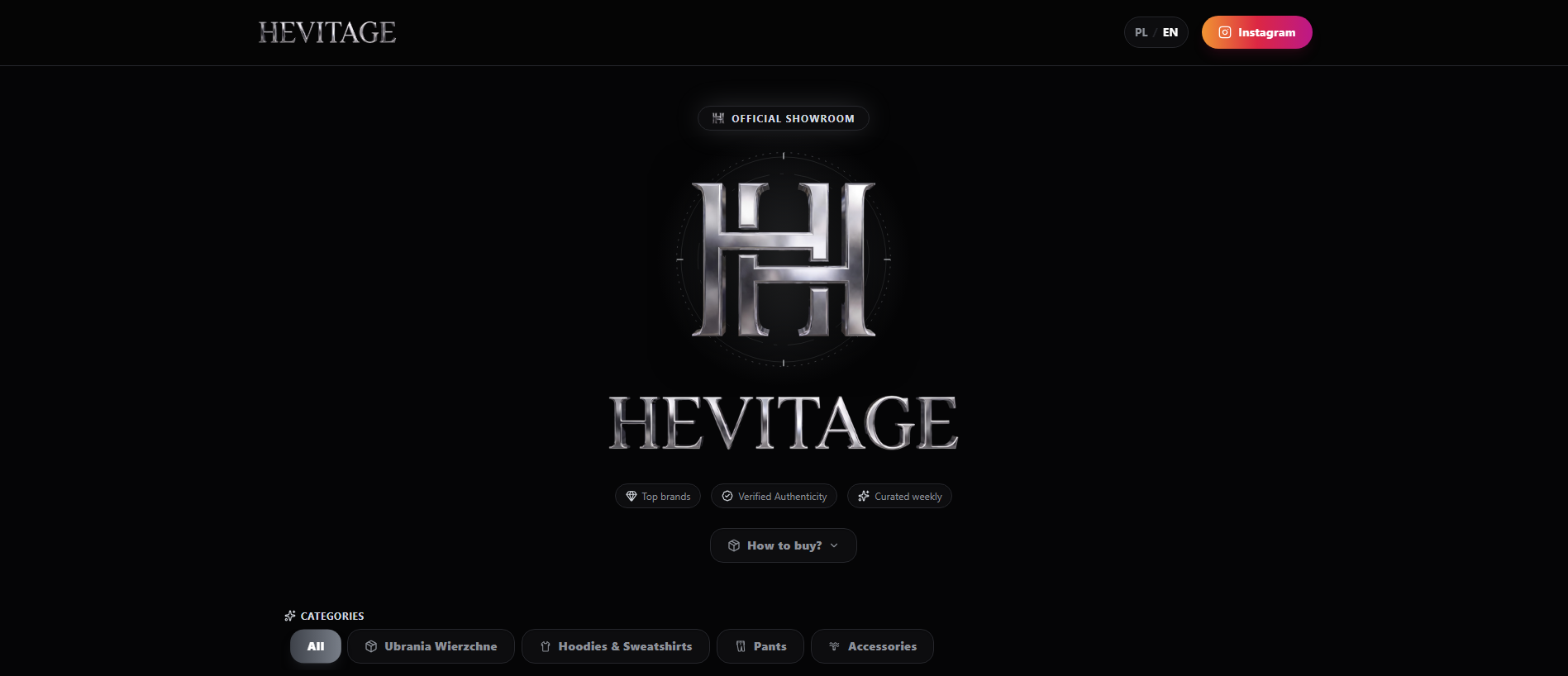Click the HEVITAGE header logo
Screen dimensions: 1568x676
click(x=327, y=32)
